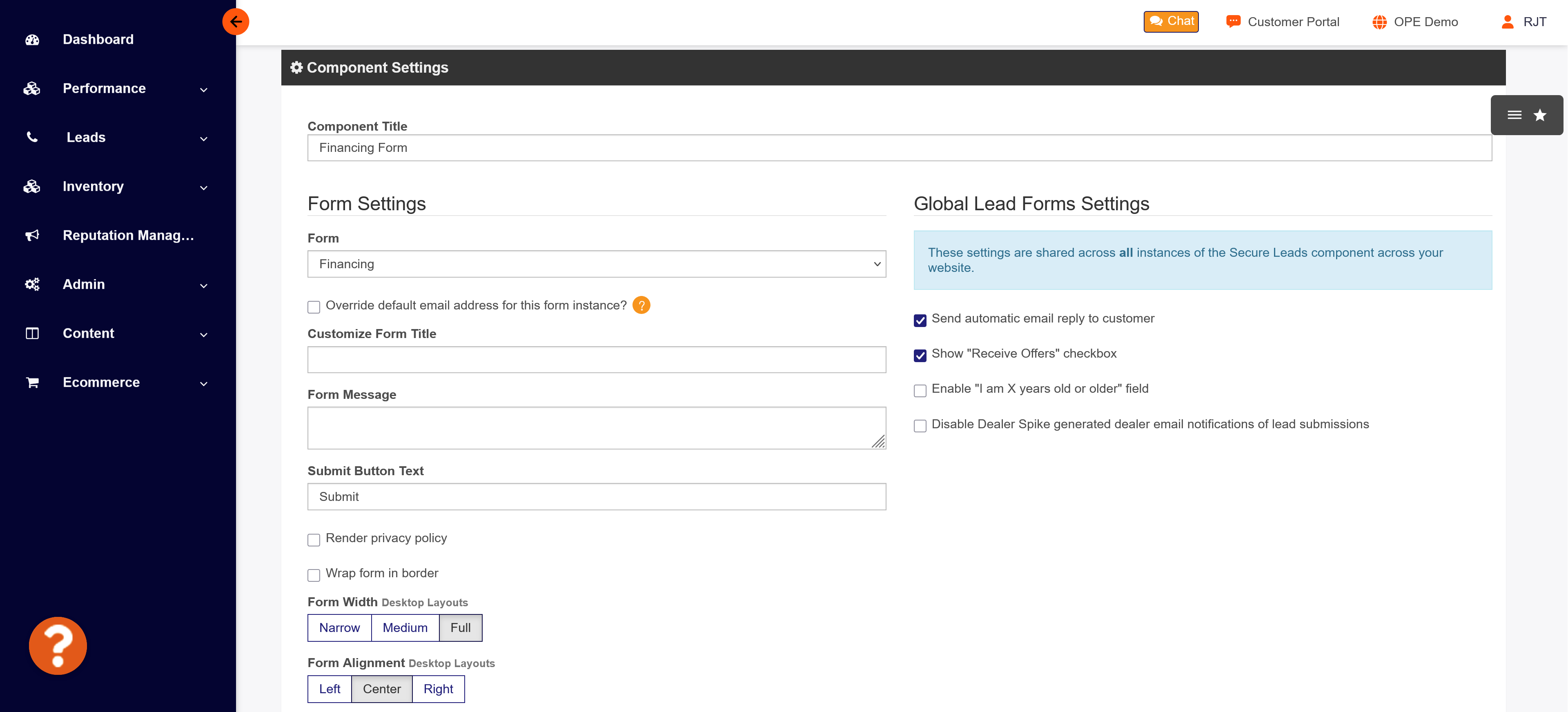1568x712 pixels.
Task: Set form width to Narrow
Action: coord(339,627)
